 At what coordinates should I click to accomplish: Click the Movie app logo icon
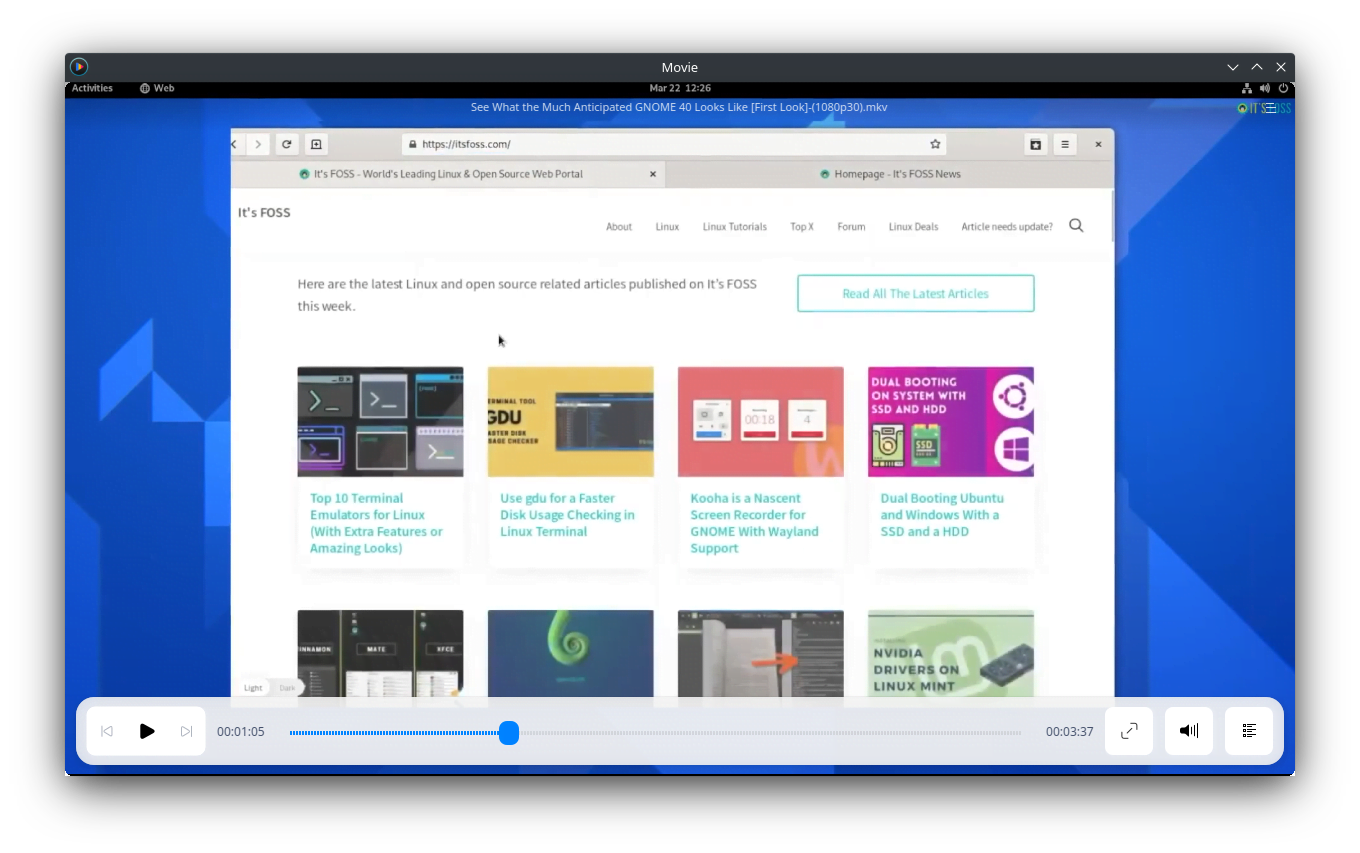[79, 67]
